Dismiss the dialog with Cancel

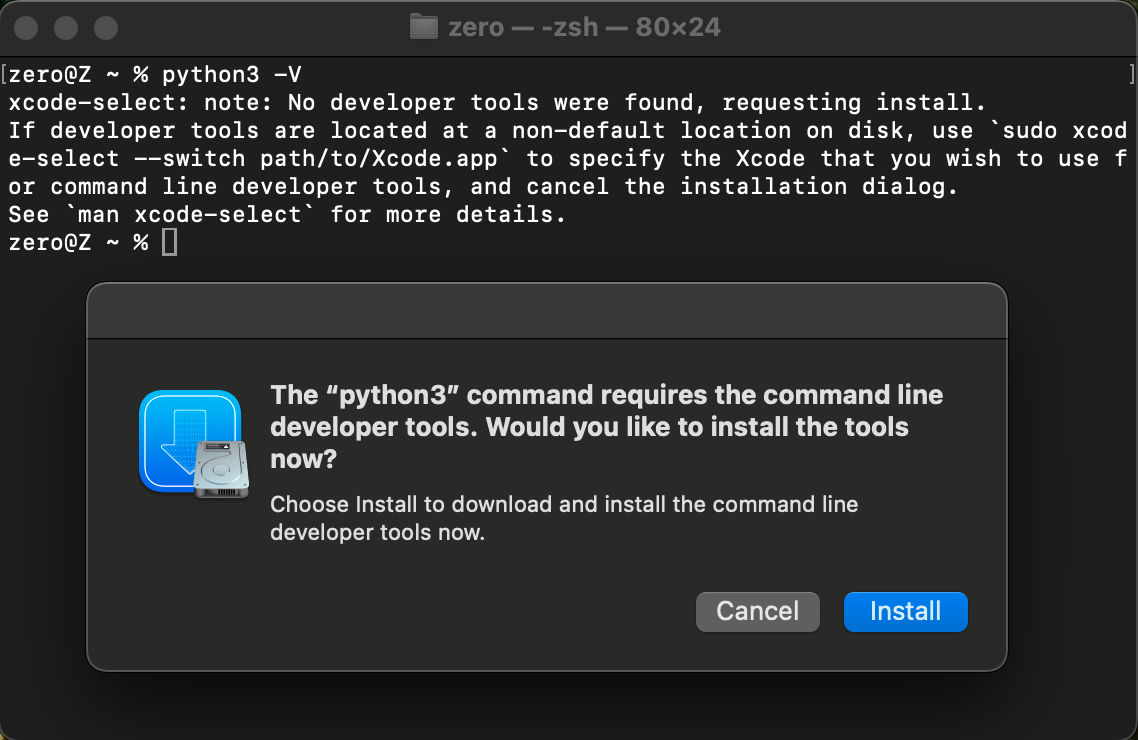coord(758,612)
